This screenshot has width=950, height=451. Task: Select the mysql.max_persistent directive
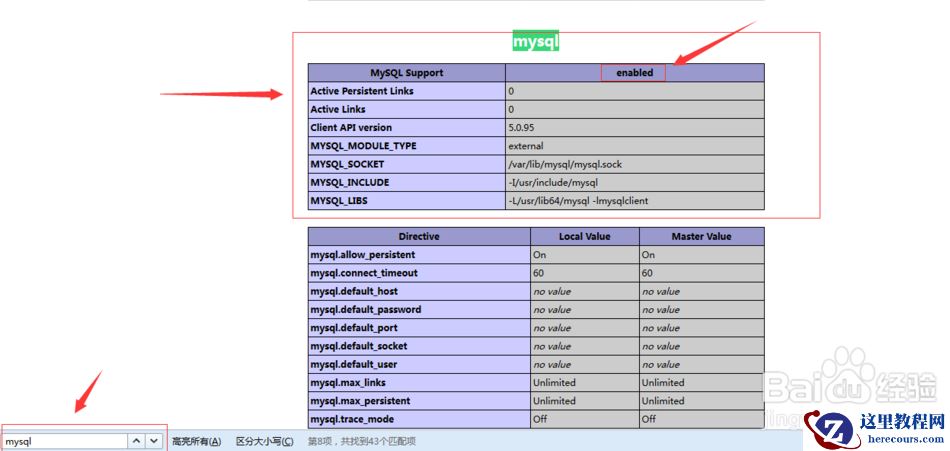click(360, 401)
